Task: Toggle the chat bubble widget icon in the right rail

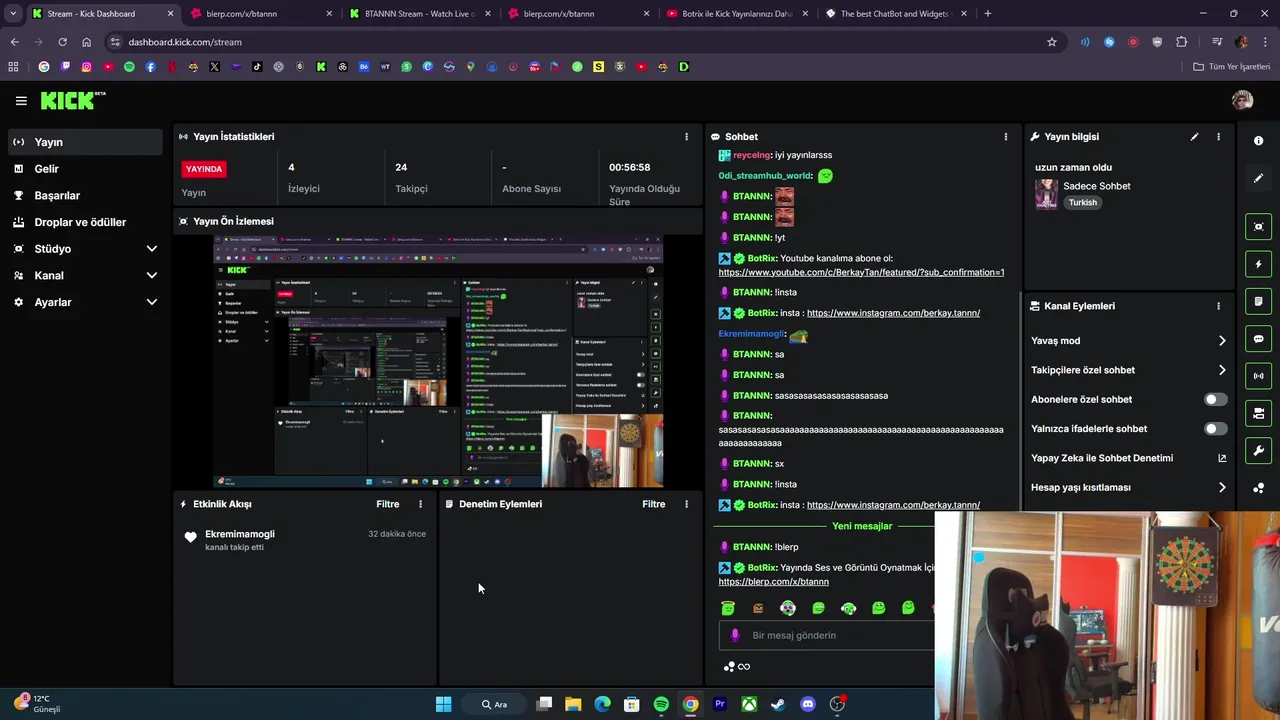Action: click(1258, 339)
